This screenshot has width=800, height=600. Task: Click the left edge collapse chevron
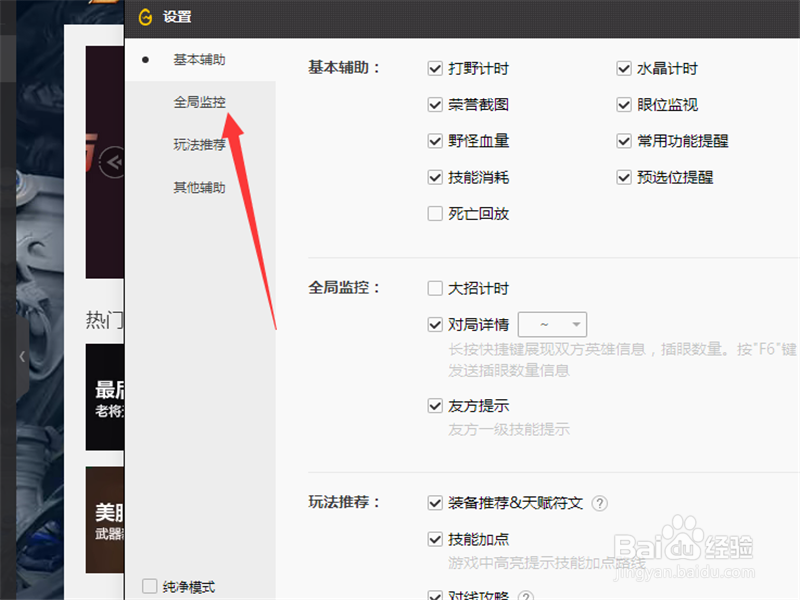tap(21, 355)
